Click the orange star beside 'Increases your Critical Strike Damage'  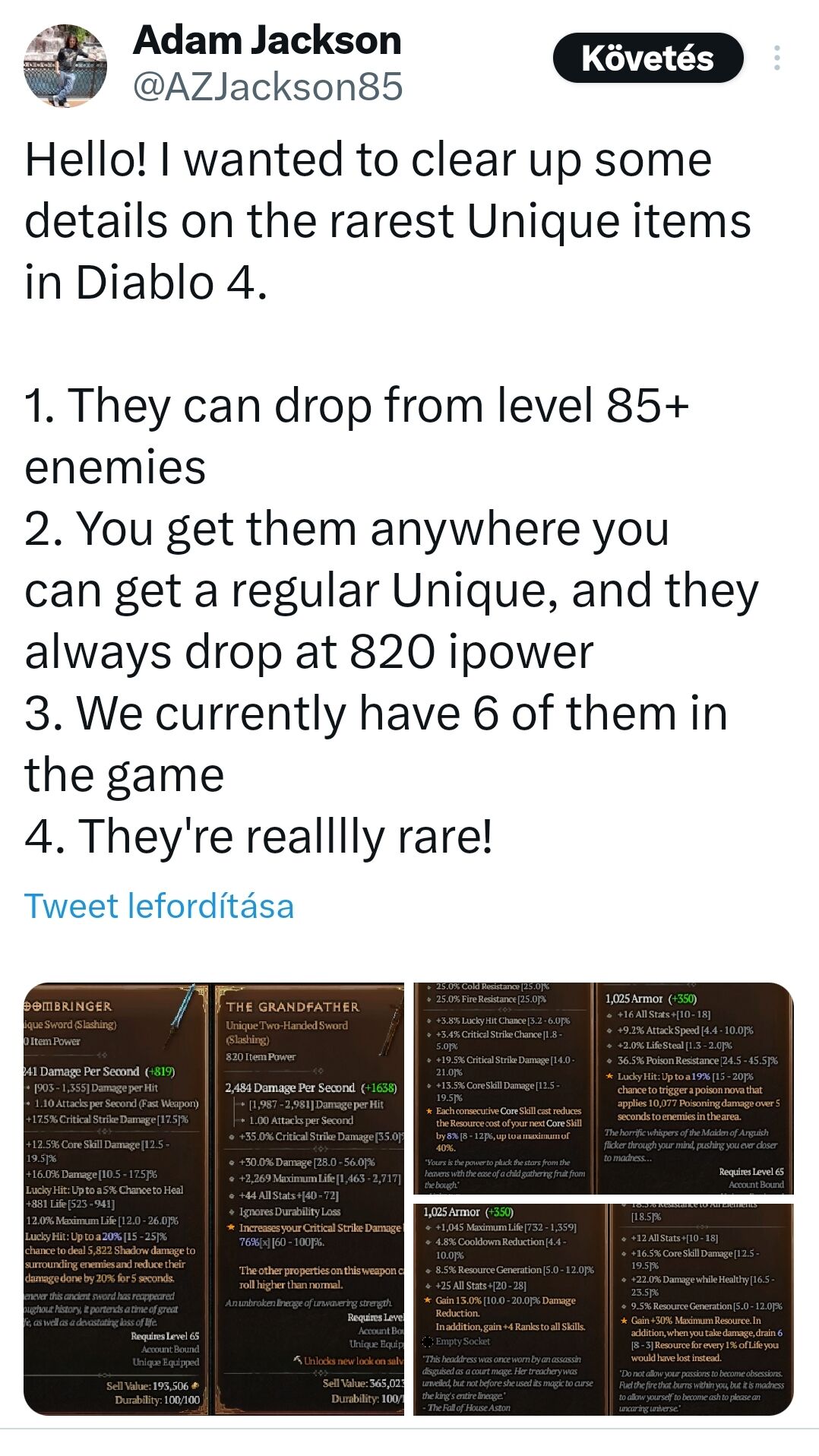pos(231,1227)
